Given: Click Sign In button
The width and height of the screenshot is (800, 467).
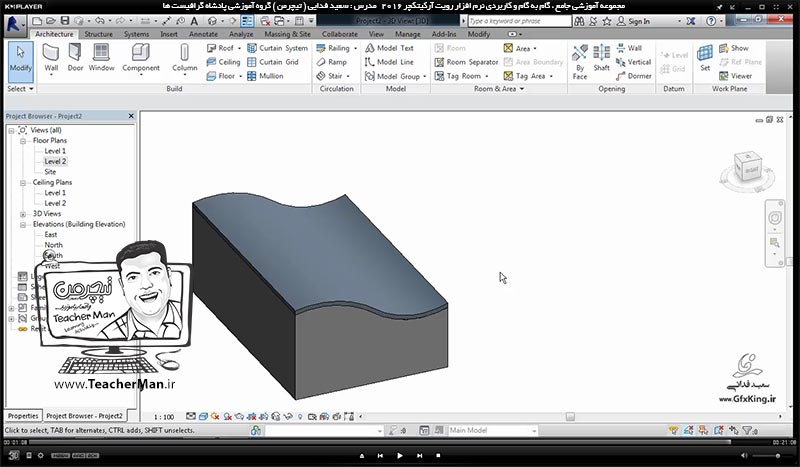Looking at the screenshot, I should coord(634,21).
